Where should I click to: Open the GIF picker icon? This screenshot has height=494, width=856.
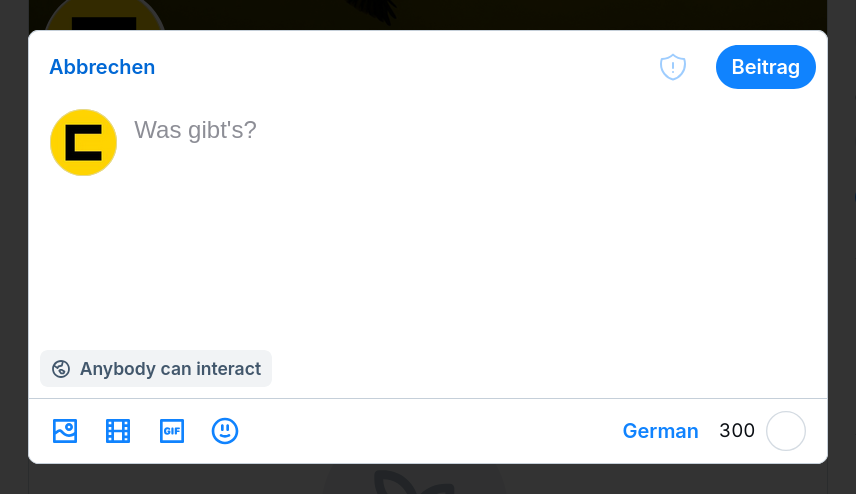(171, 431)
